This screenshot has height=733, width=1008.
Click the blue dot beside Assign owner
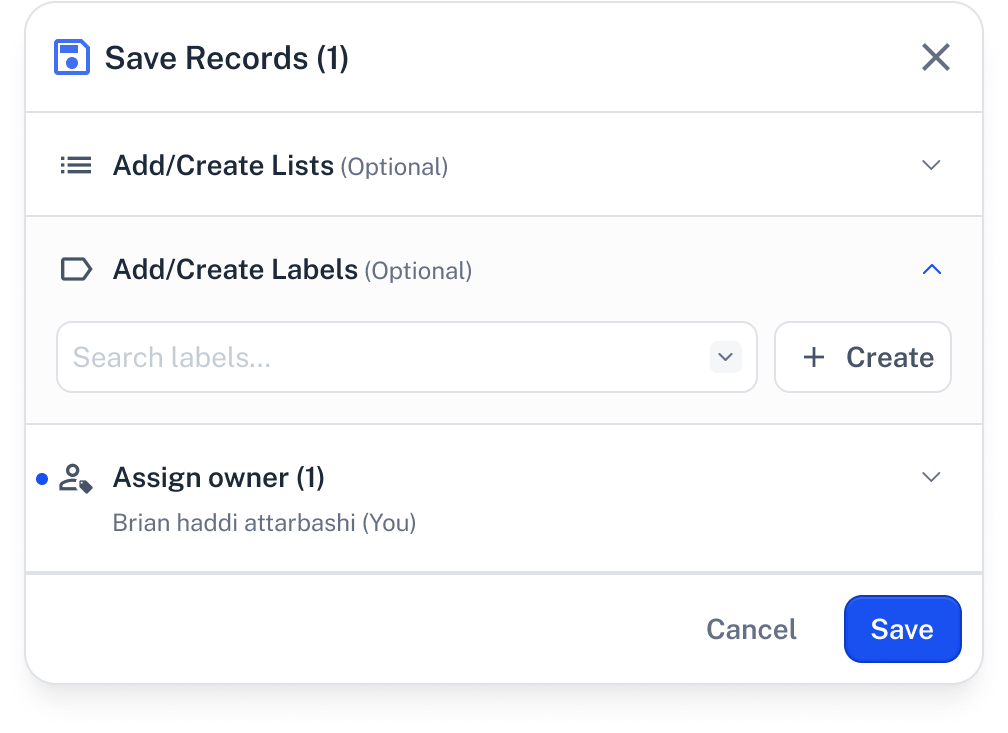(x=42, y=479)
